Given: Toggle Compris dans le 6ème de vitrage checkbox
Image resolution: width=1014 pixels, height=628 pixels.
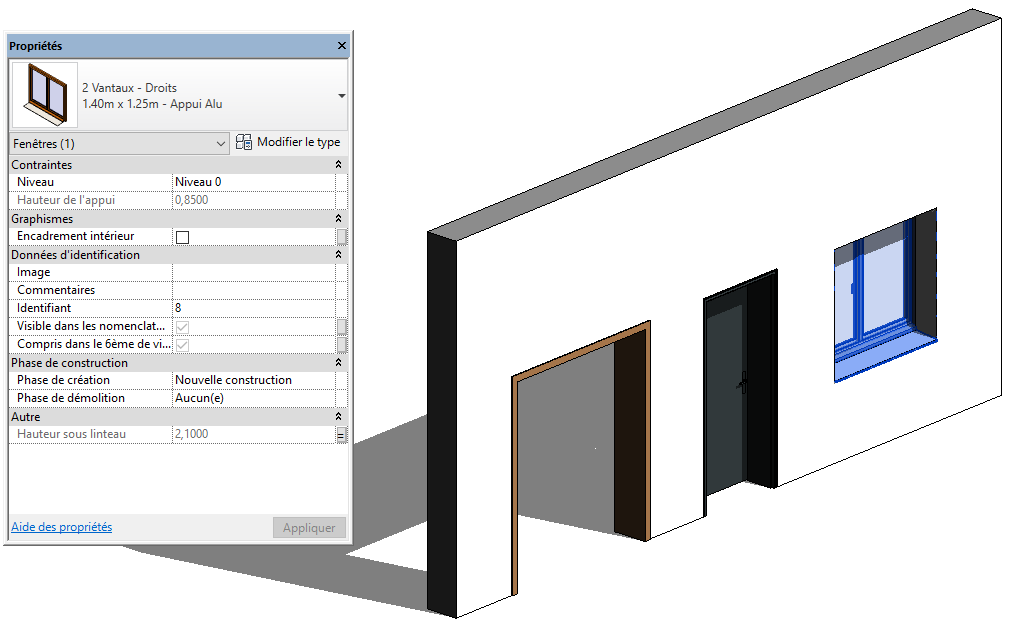Looking at the screenshot, I should coord(182,345).
